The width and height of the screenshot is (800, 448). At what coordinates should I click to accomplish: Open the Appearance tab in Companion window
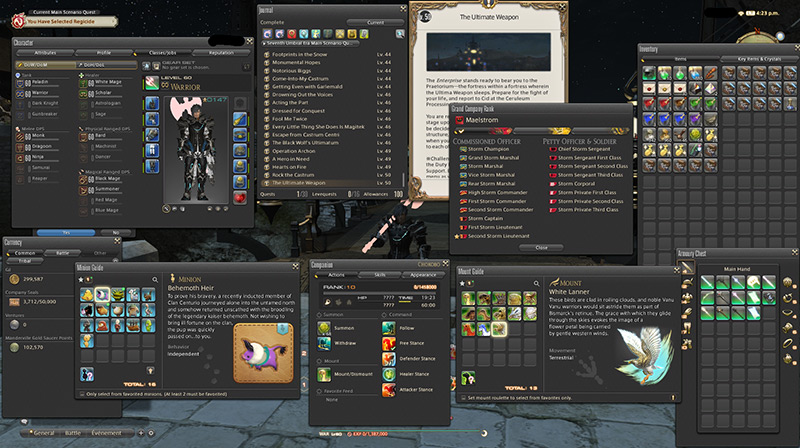point(423,275)
